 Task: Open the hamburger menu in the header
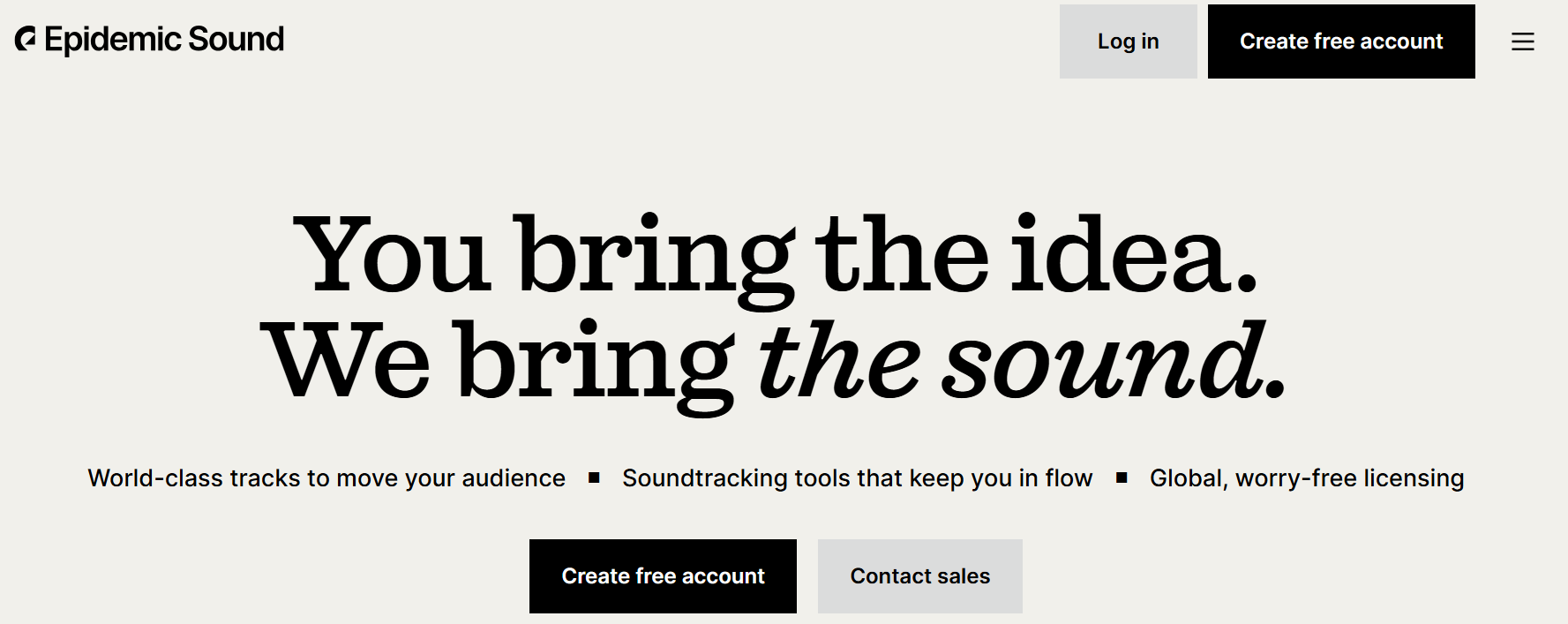click(x=1522, y=41)
